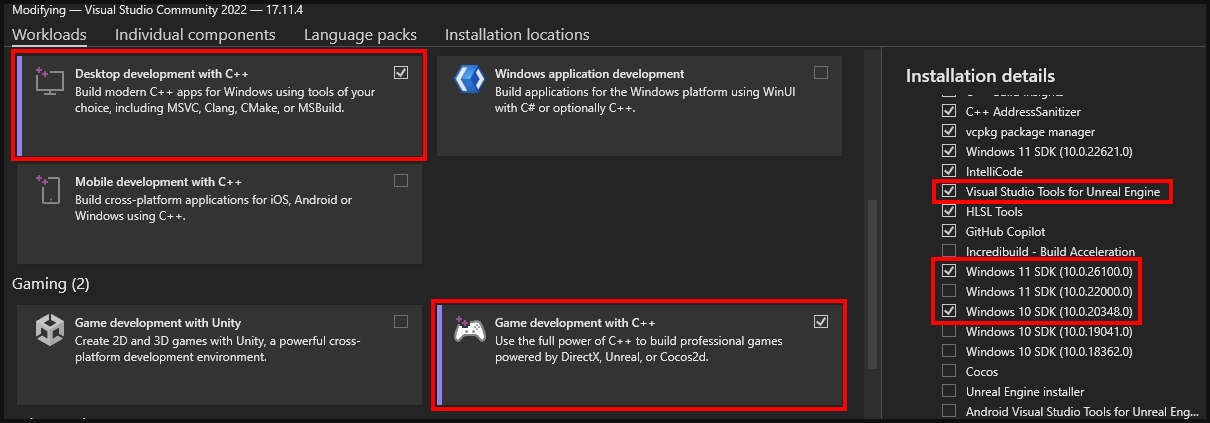Check the Game development with Unity workload
This screenshot has height=423, width=1210.
point(401,322)
